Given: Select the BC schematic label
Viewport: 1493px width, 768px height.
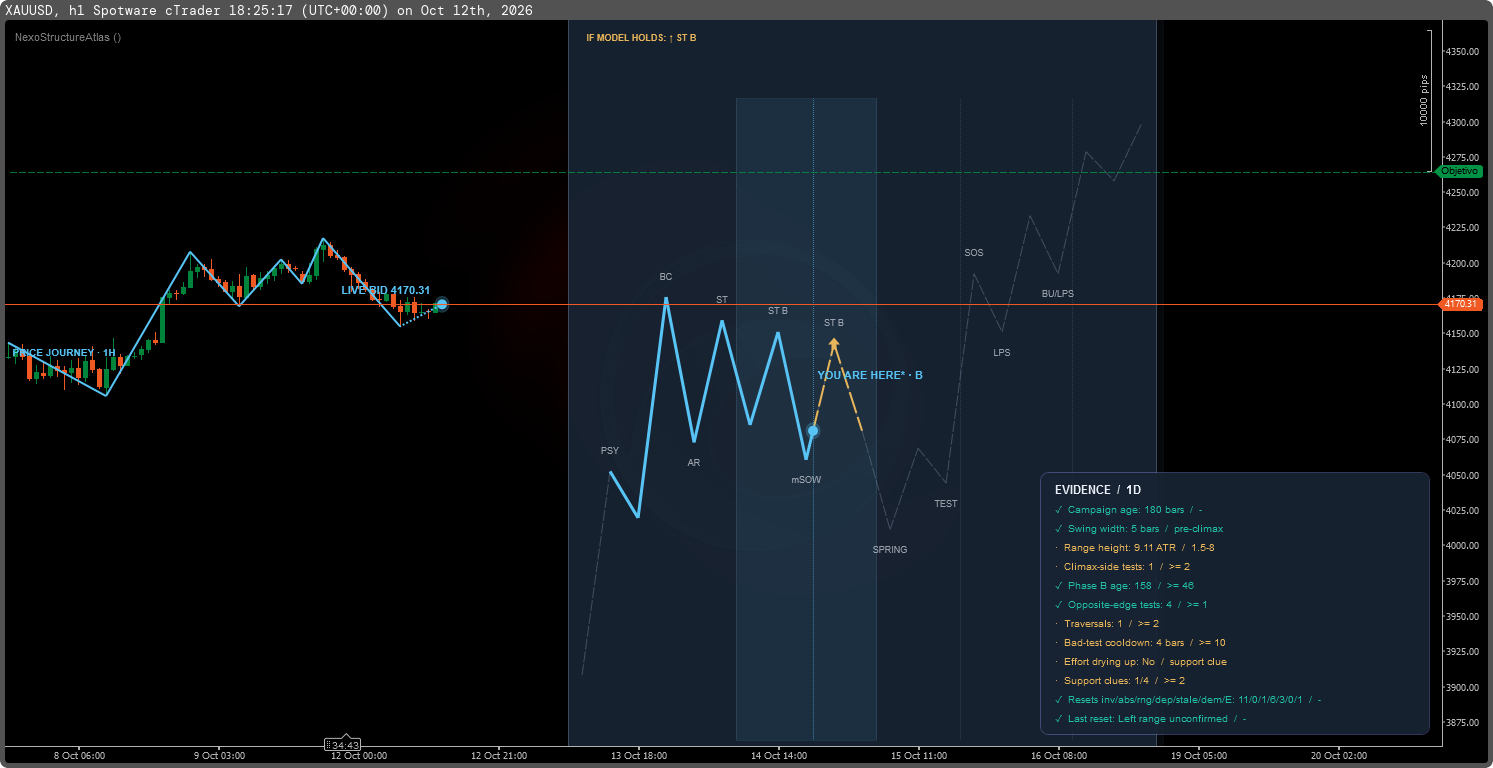Looking at the screenshot, I should [x=666, y=276].
